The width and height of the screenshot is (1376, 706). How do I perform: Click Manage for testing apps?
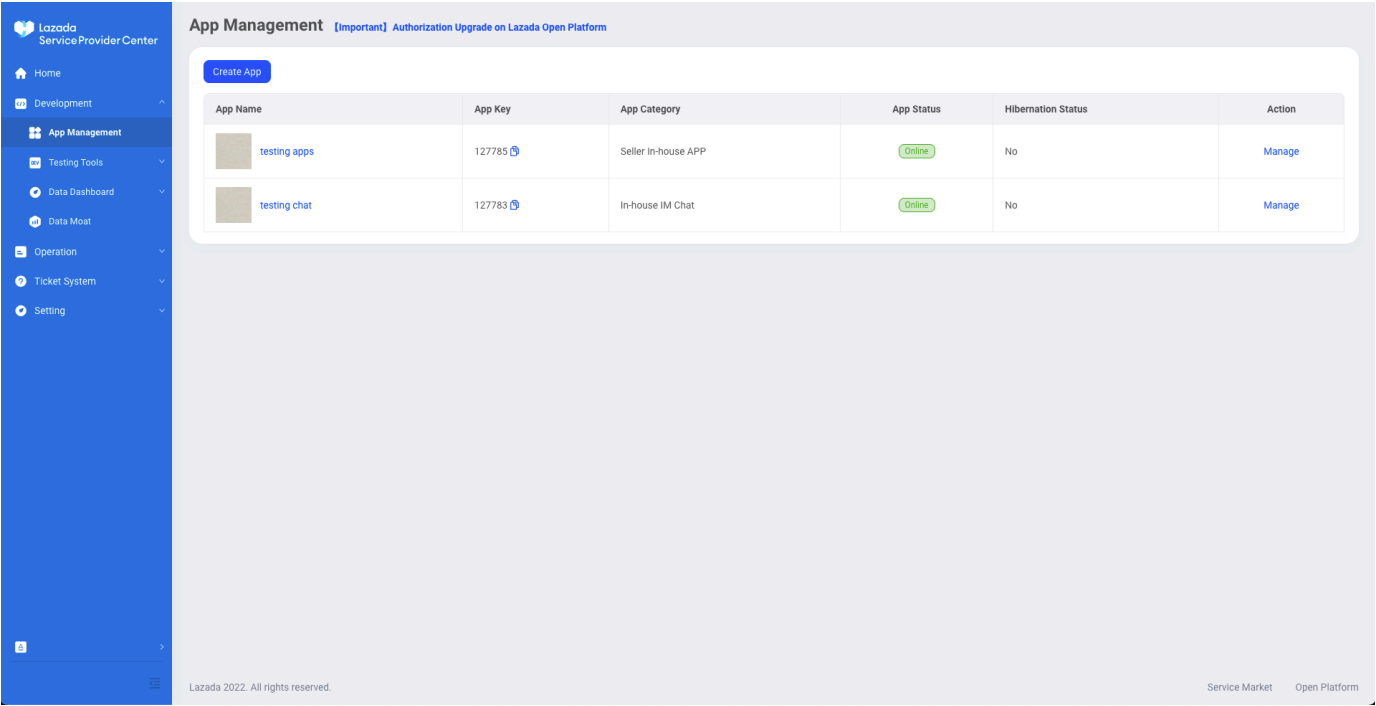tap(1280, 152)
